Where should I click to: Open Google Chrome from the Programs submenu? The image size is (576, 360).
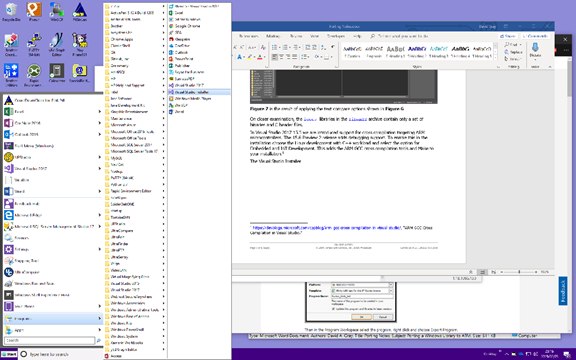point(199,26)
